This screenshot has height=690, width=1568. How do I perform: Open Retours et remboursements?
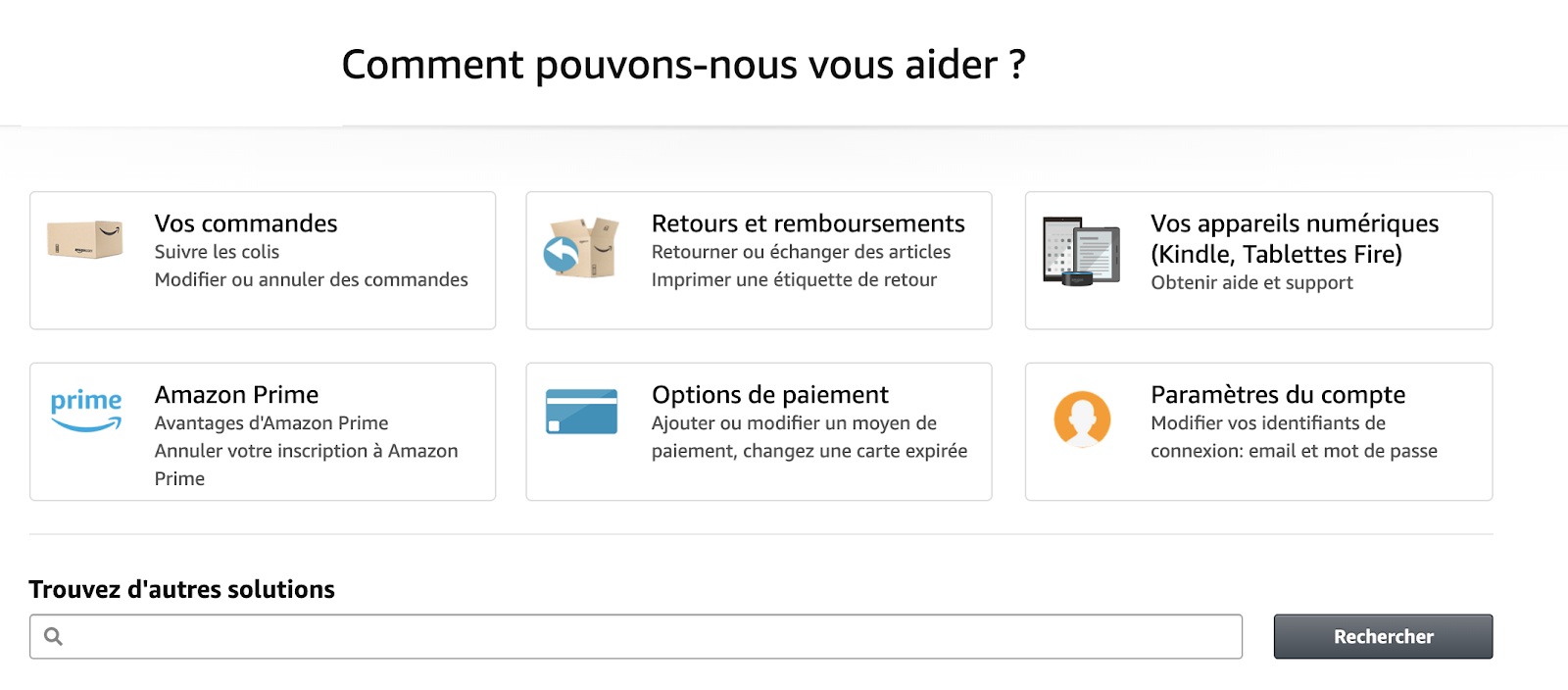(x=808, y=222)
